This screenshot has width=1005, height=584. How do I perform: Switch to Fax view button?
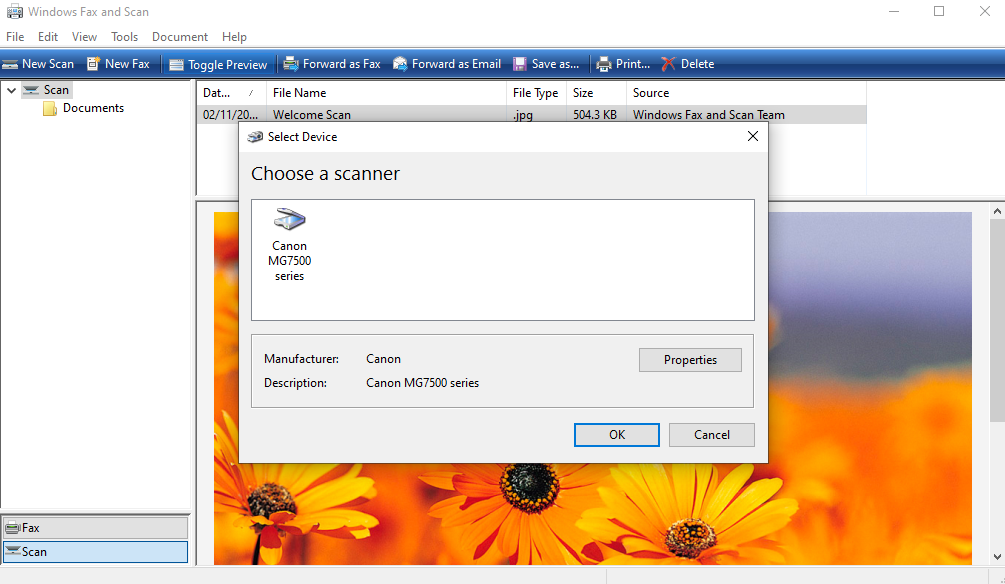click(x=96, y=528)
